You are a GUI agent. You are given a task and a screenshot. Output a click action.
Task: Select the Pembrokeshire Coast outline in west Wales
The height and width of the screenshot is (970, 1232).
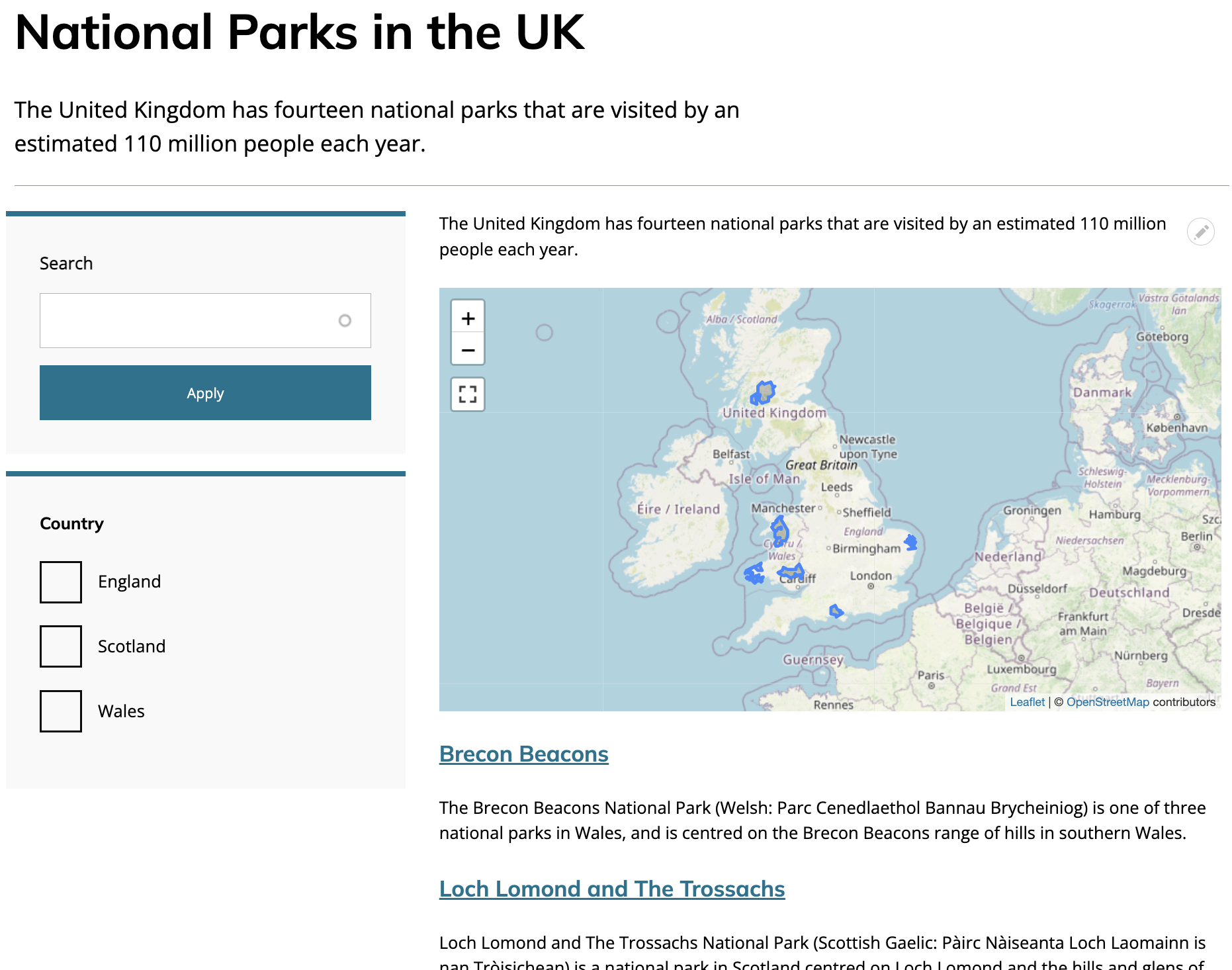point(754,573)
